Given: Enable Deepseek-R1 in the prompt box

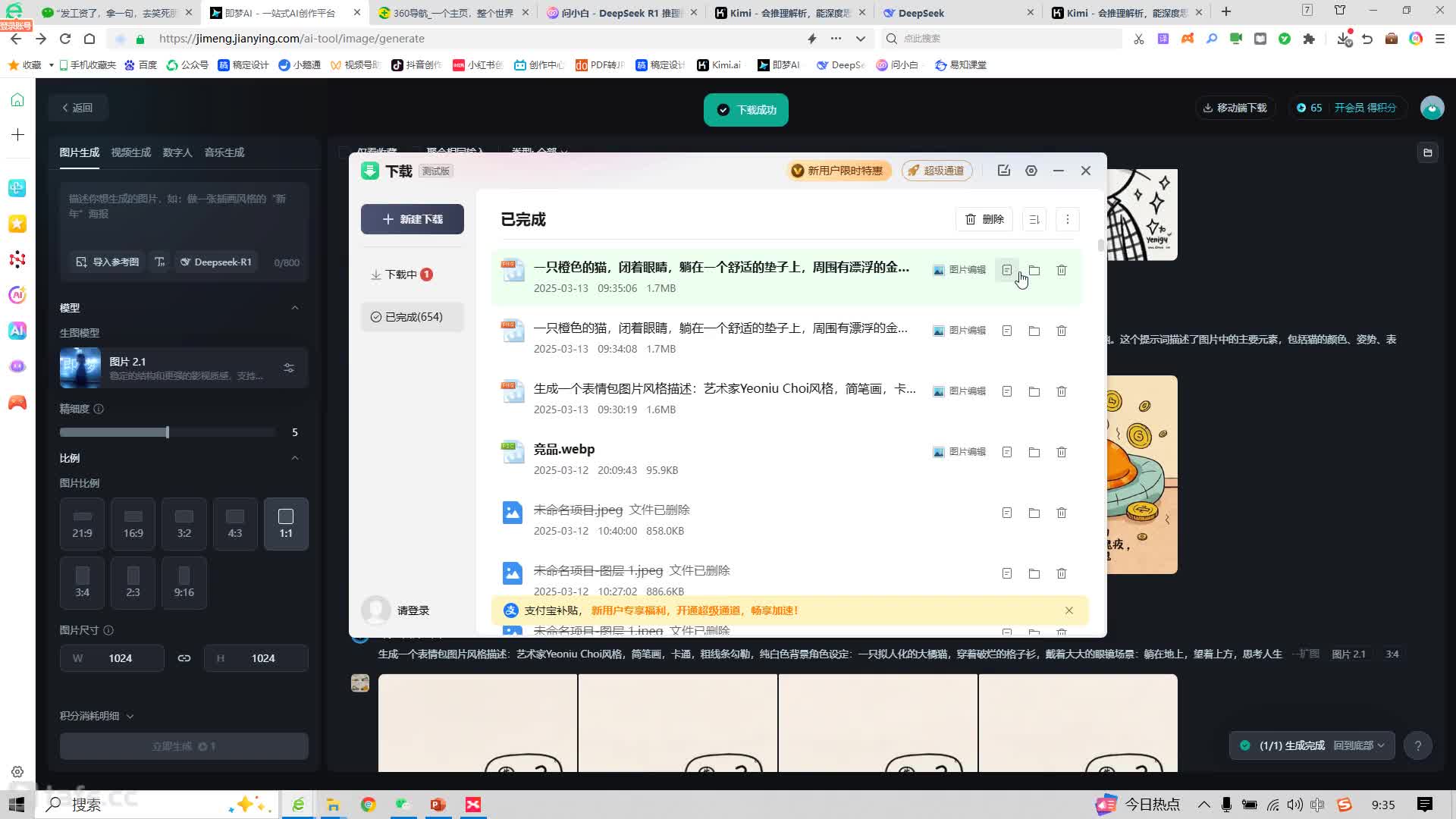Looking at the screenshot, I should click(216, 262).
